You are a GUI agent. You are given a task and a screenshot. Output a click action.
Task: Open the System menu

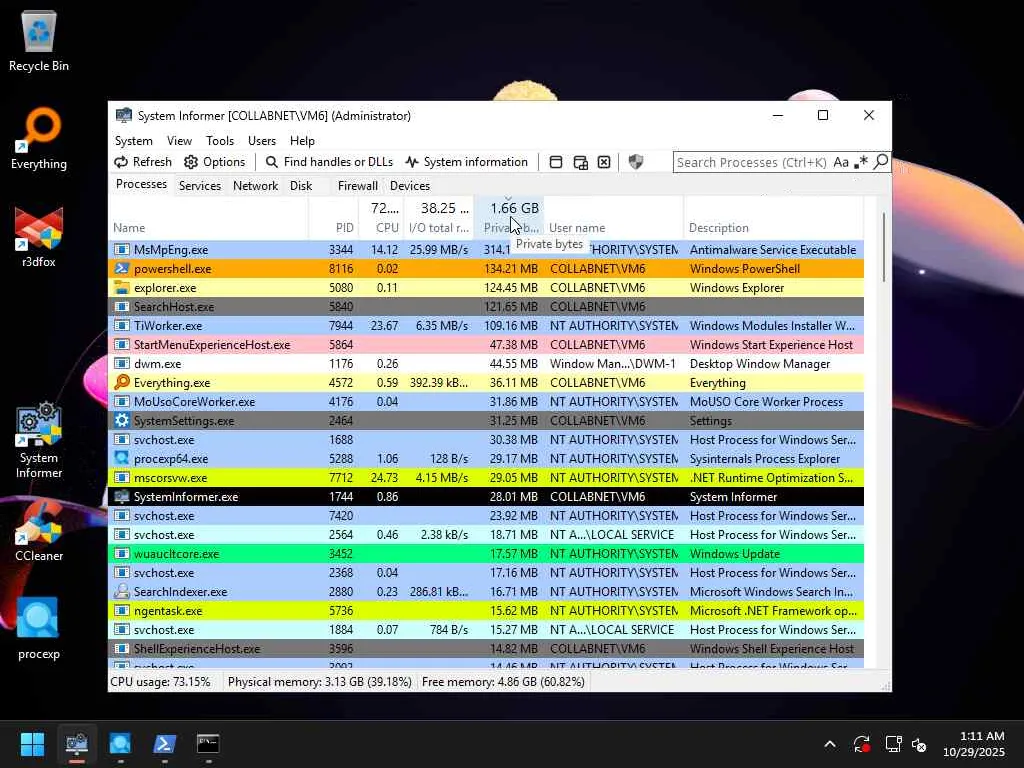coord(134,140)
